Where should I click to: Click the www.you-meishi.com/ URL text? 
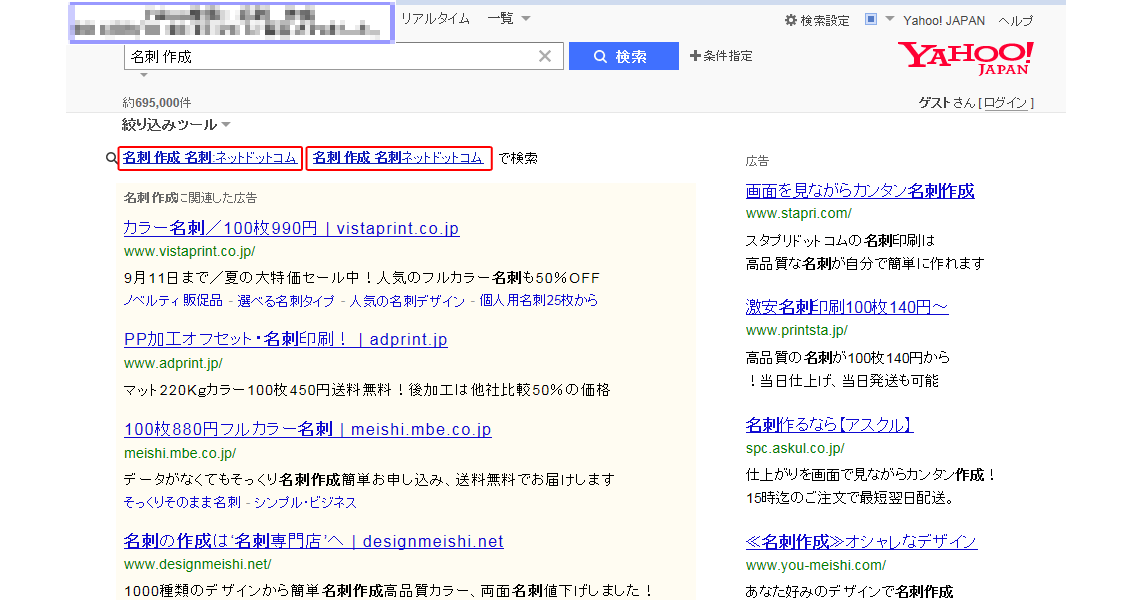(x=816, y=565)
